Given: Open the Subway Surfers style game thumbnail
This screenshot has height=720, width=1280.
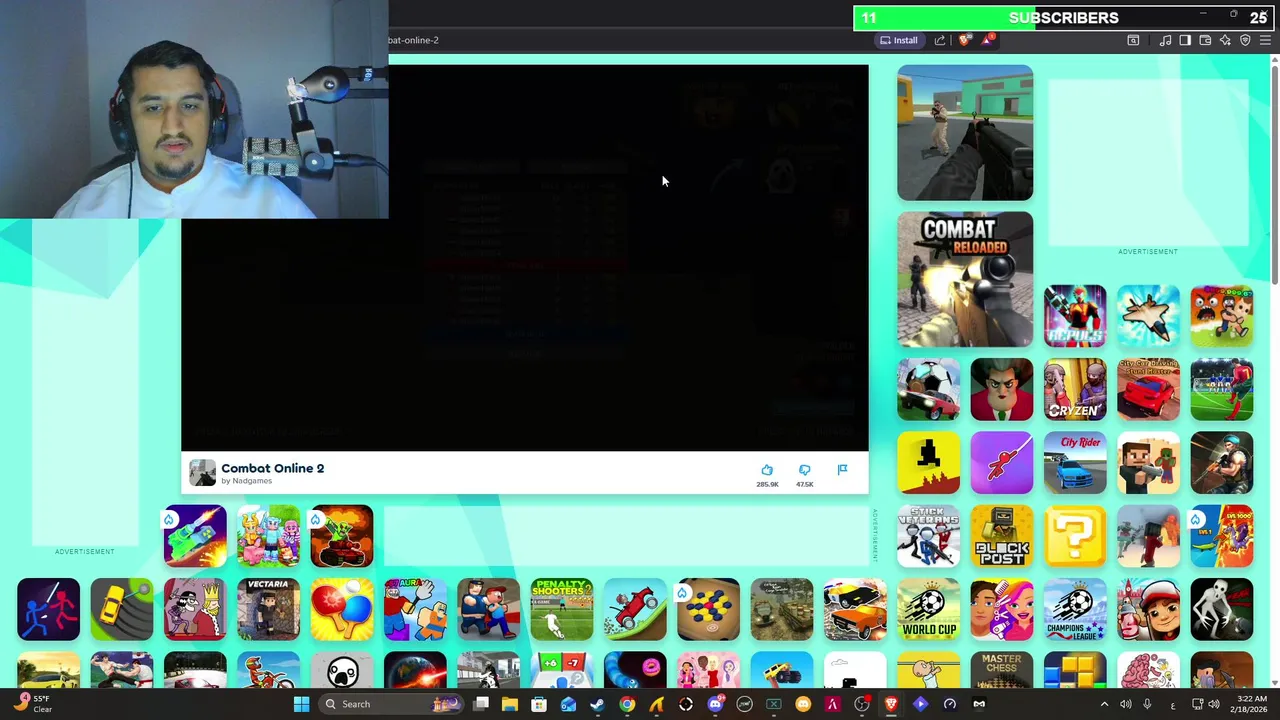Looking at the screenshot, I should (1148, 609).
